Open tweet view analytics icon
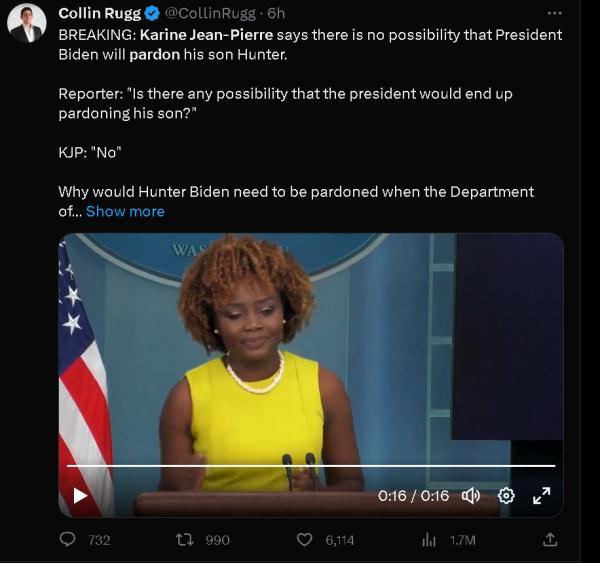Screen dimensions: 600x563 [x=429, y=540]
